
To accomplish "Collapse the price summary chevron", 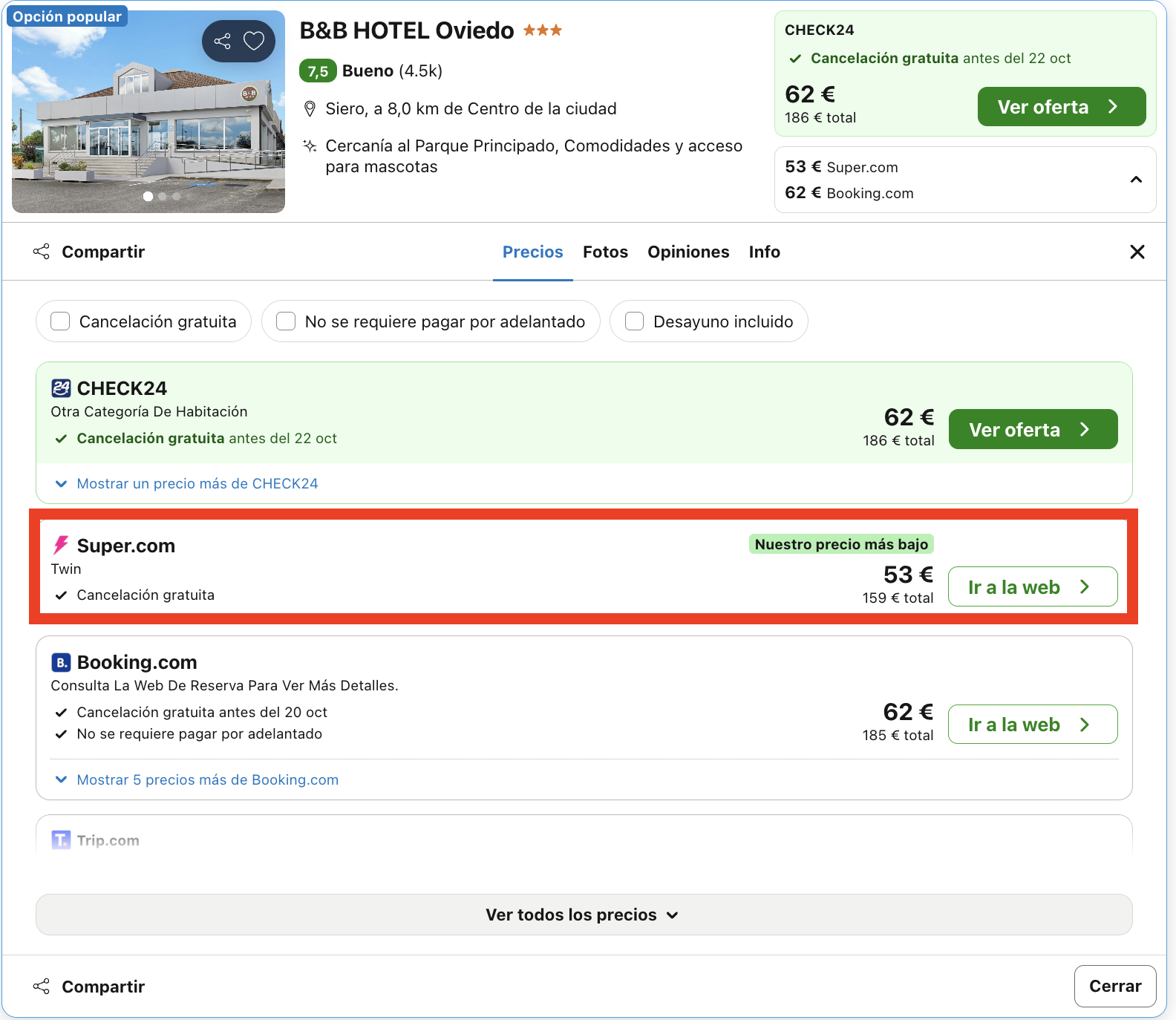I will pos(1136,180).
